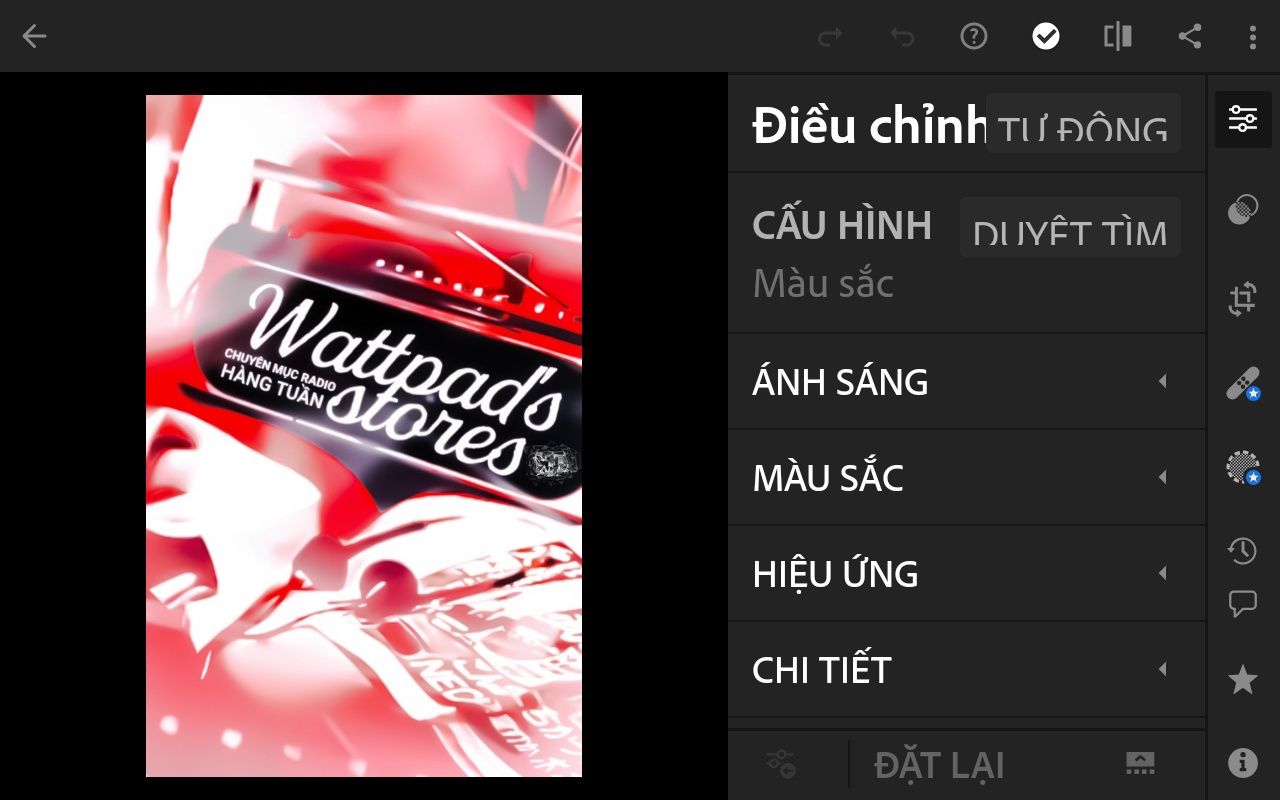Toggle the star rating icon
1280x800 pixels.
(x=1243, y=680)
